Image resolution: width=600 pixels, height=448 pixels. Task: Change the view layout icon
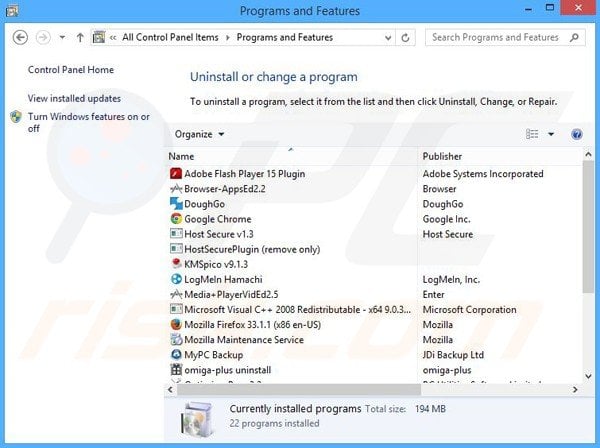click(x=532, y=134)
